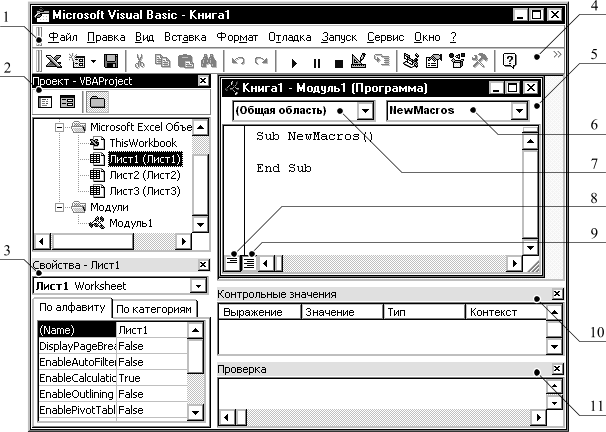Save the workbook with floppy icon
The height and width of the screenshot is (432, 606).
111,61
